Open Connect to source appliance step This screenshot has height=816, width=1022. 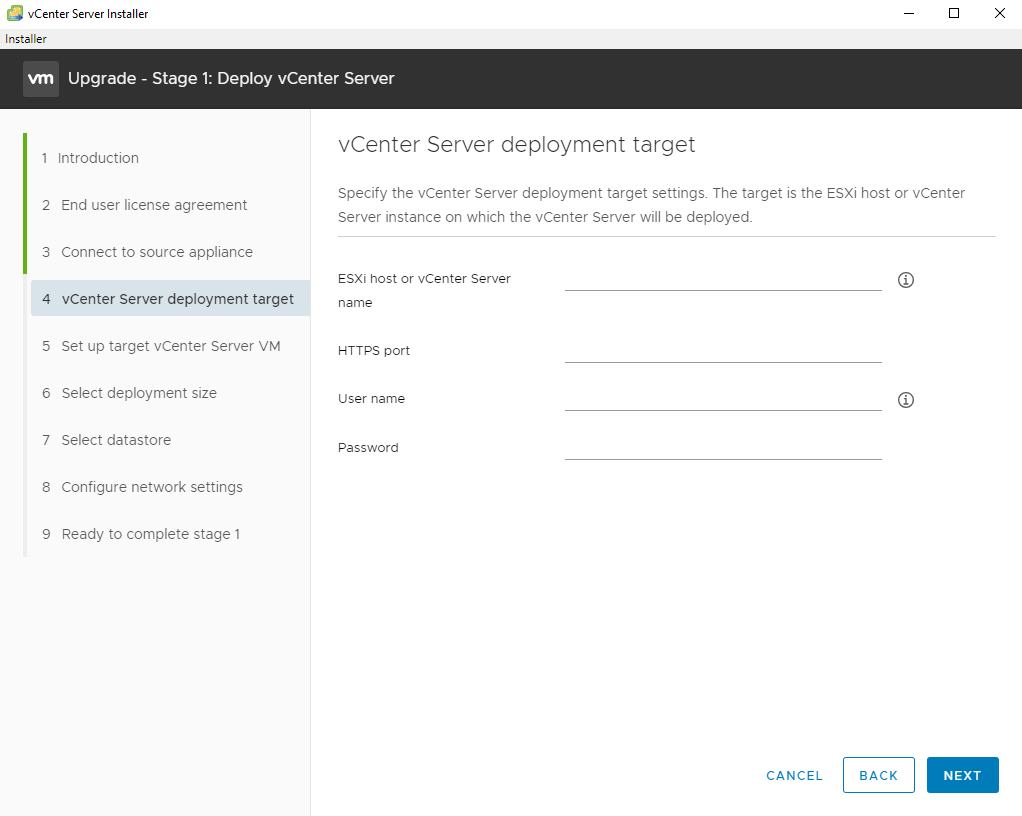(157, 252)
